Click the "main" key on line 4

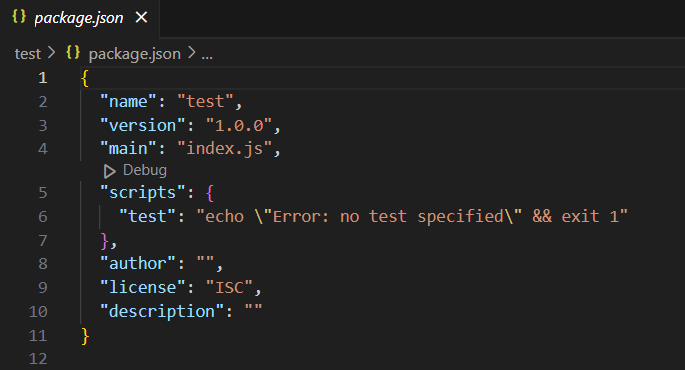pyautogui.click(x=128, y=149)
